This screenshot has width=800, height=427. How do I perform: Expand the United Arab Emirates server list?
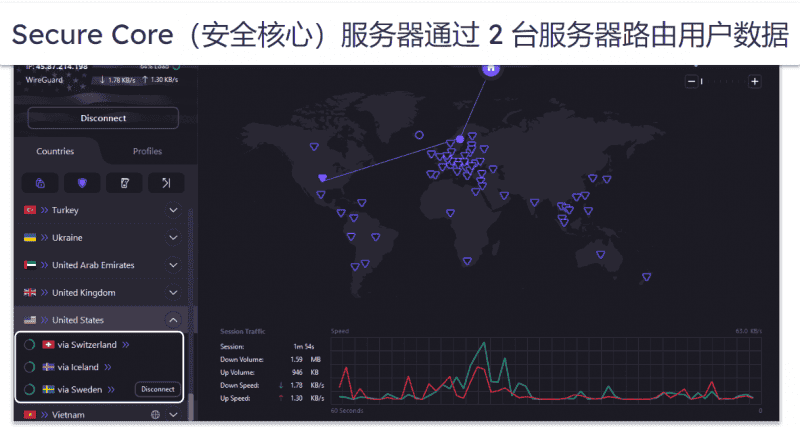click(173, 265)
